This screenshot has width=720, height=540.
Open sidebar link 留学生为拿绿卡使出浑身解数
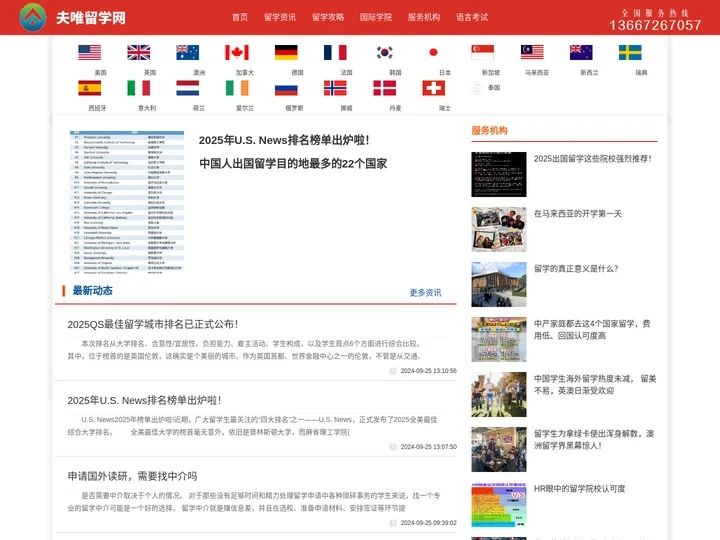(594, 439)
